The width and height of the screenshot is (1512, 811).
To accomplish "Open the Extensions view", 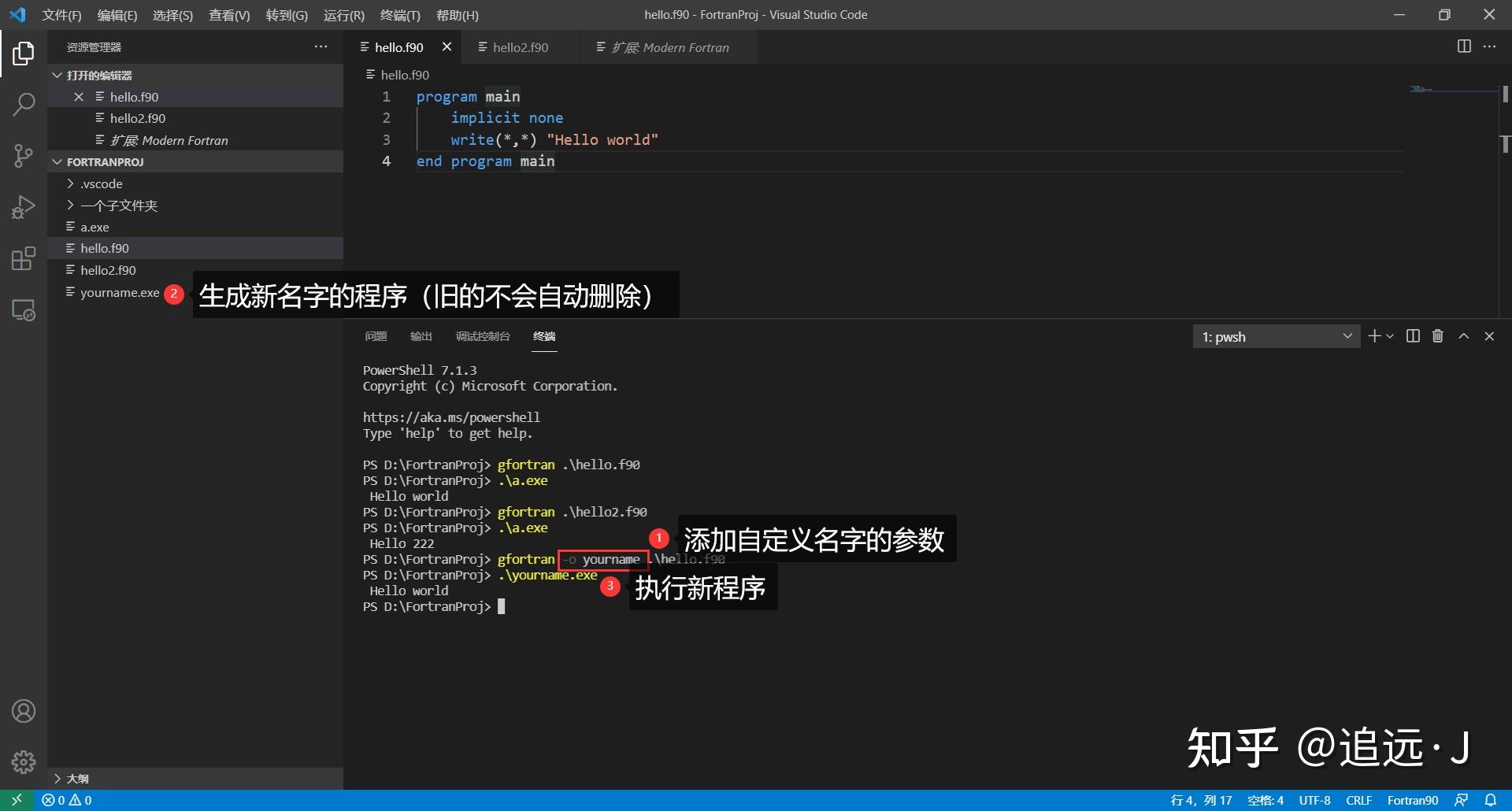I will tap(24, 258).
